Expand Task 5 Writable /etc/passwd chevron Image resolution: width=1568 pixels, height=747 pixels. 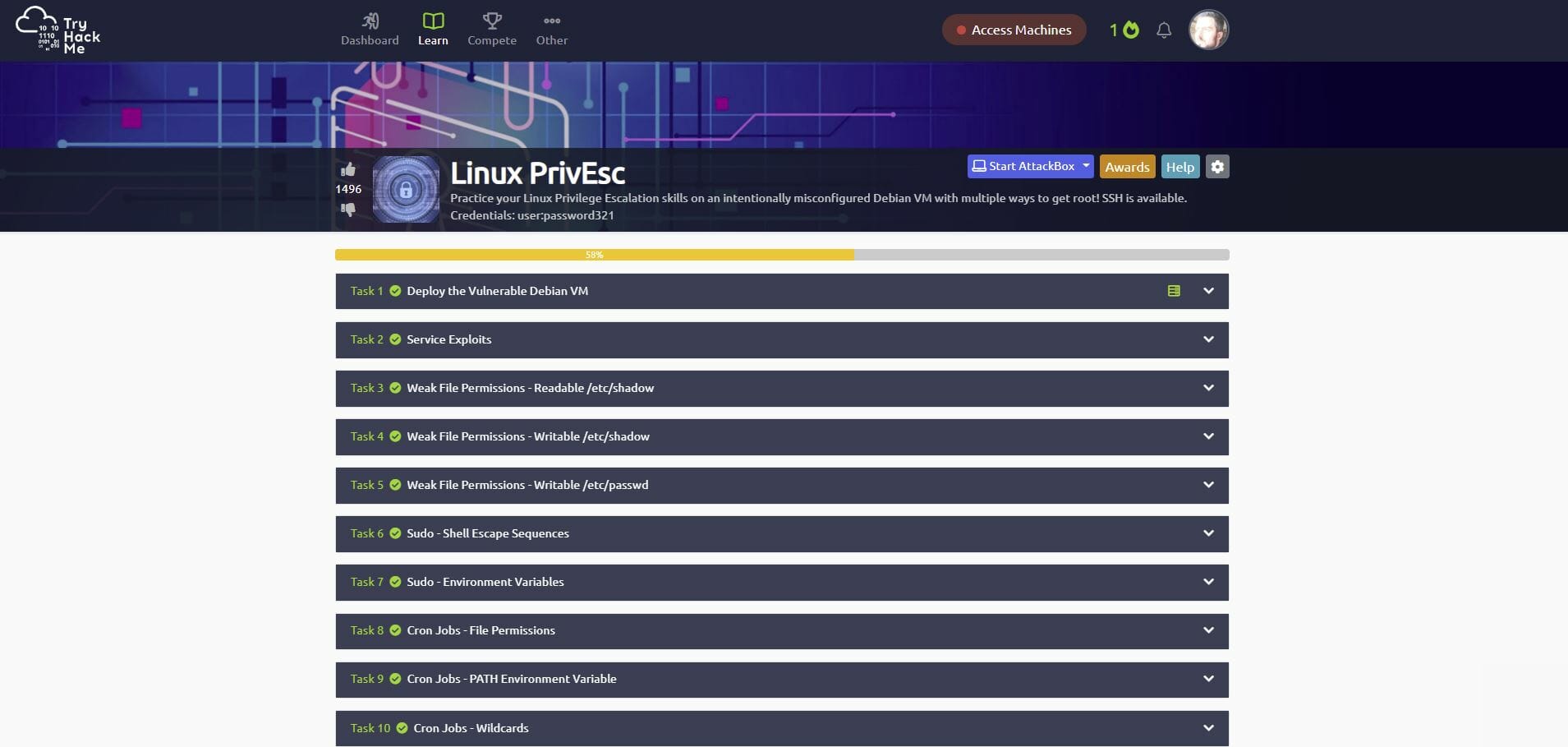click(x=1208, y=485)
